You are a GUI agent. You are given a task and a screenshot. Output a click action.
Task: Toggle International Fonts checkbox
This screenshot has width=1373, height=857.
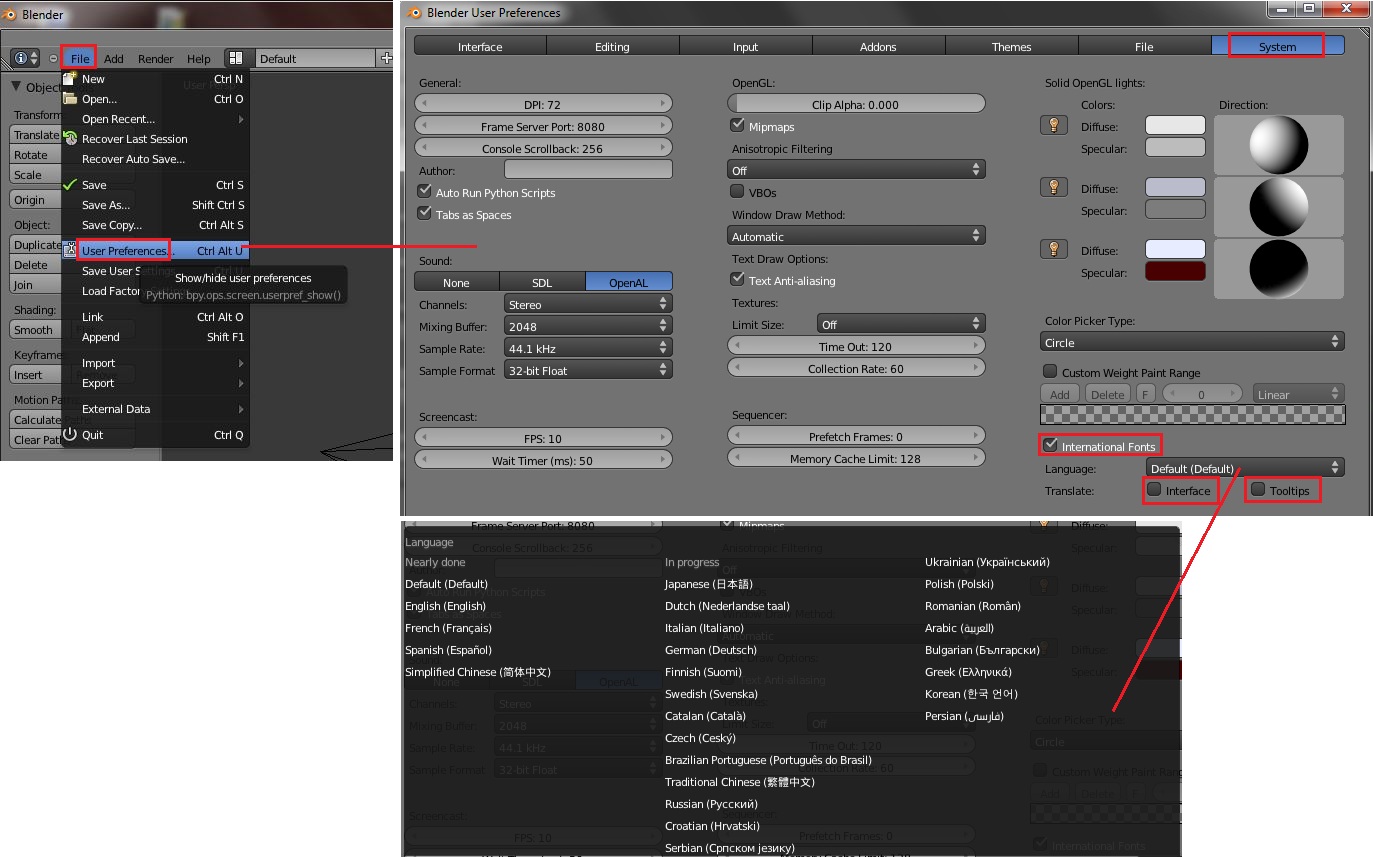(1050, 445)
